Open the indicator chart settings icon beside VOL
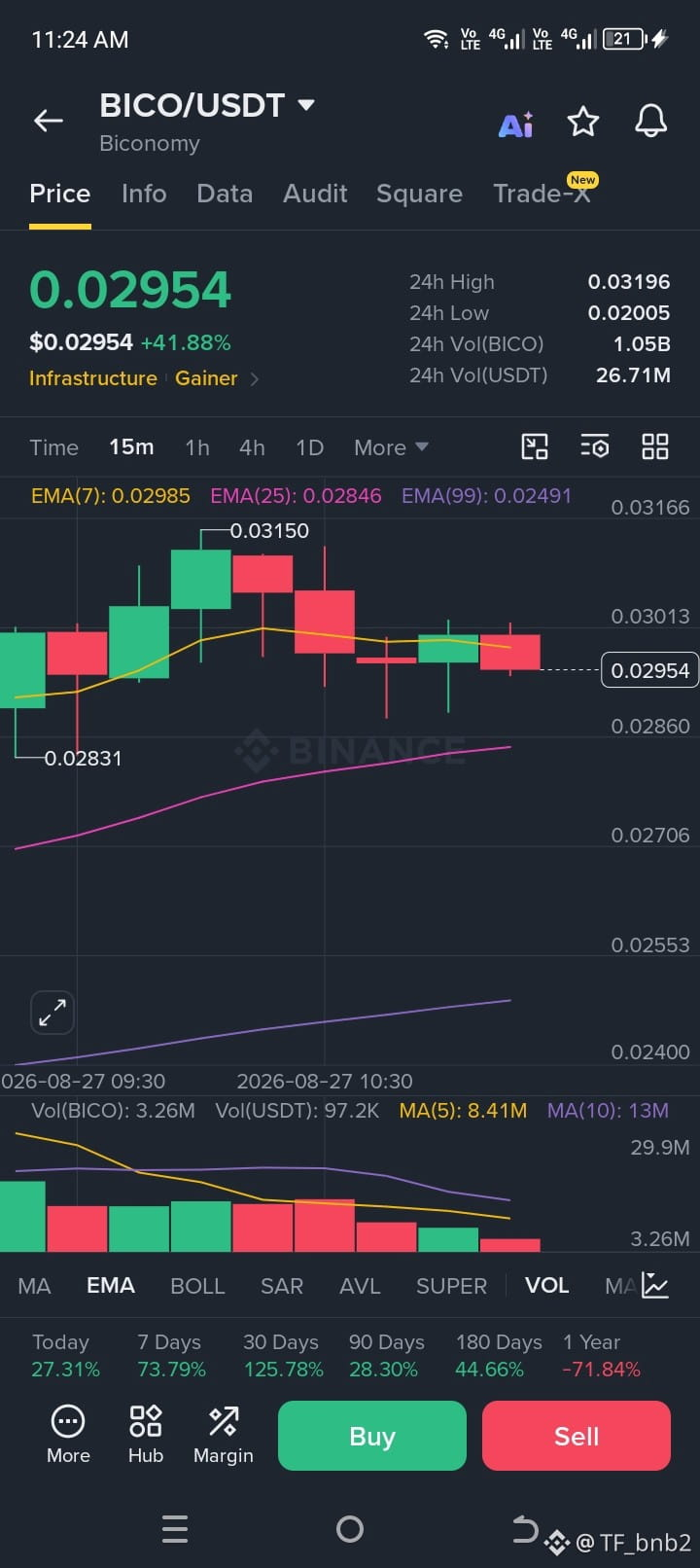This screenshot has height=1568, width=700. [x=655, y=1286]
